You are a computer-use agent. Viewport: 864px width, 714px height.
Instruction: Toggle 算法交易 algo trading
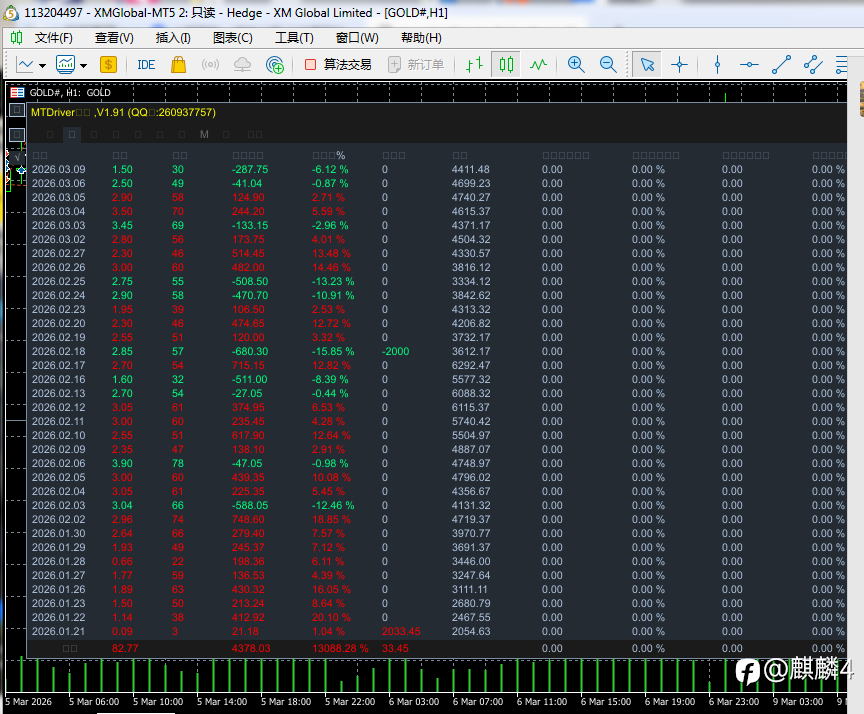pyautogui.click(x=338, y=65)
